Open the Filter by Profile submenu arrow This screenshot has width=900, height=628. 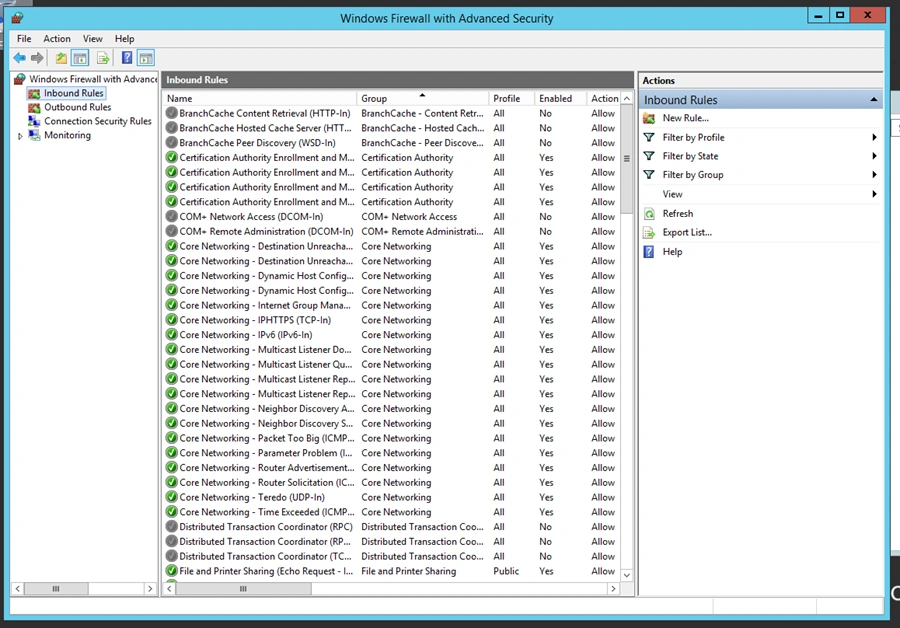pos(874,137)
